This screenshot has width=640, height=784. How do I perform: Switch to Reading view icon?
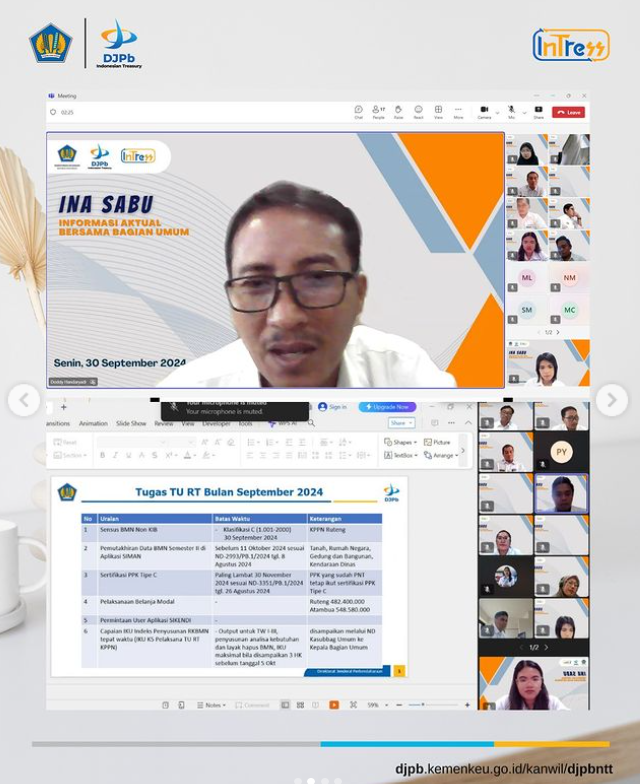click(x=316, y=705)
